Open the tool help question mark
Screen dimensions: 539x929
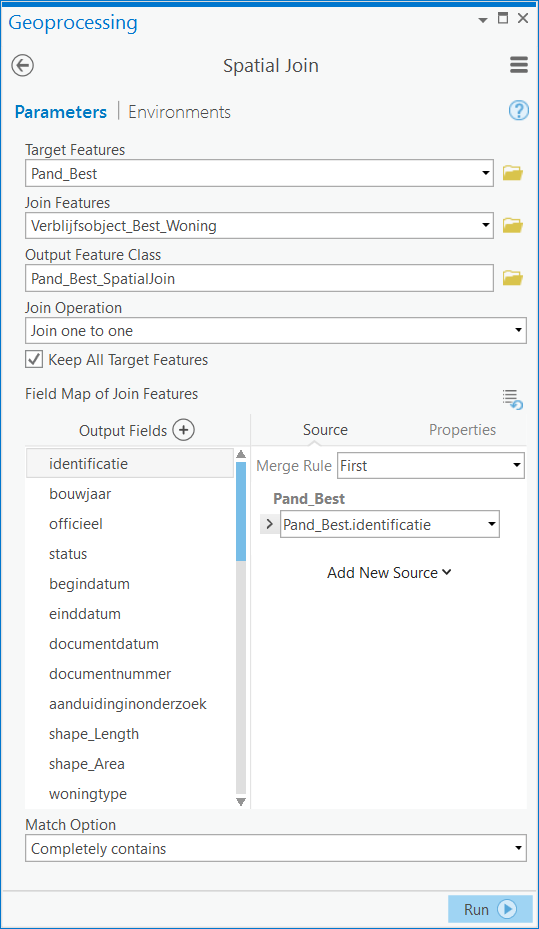point(518,110)
